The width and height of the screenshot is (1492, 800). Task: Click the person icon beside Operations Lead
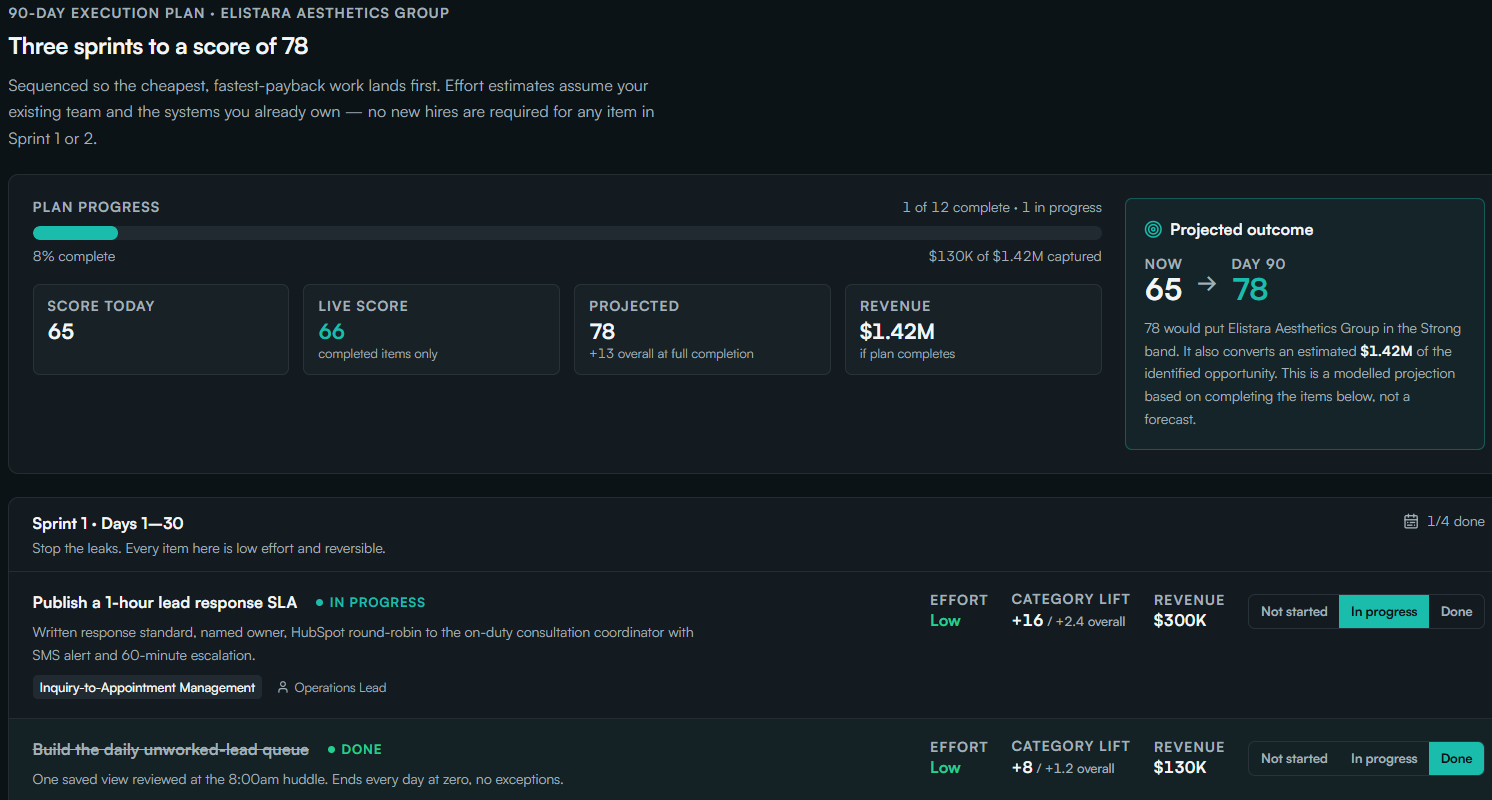coord(283,687)
